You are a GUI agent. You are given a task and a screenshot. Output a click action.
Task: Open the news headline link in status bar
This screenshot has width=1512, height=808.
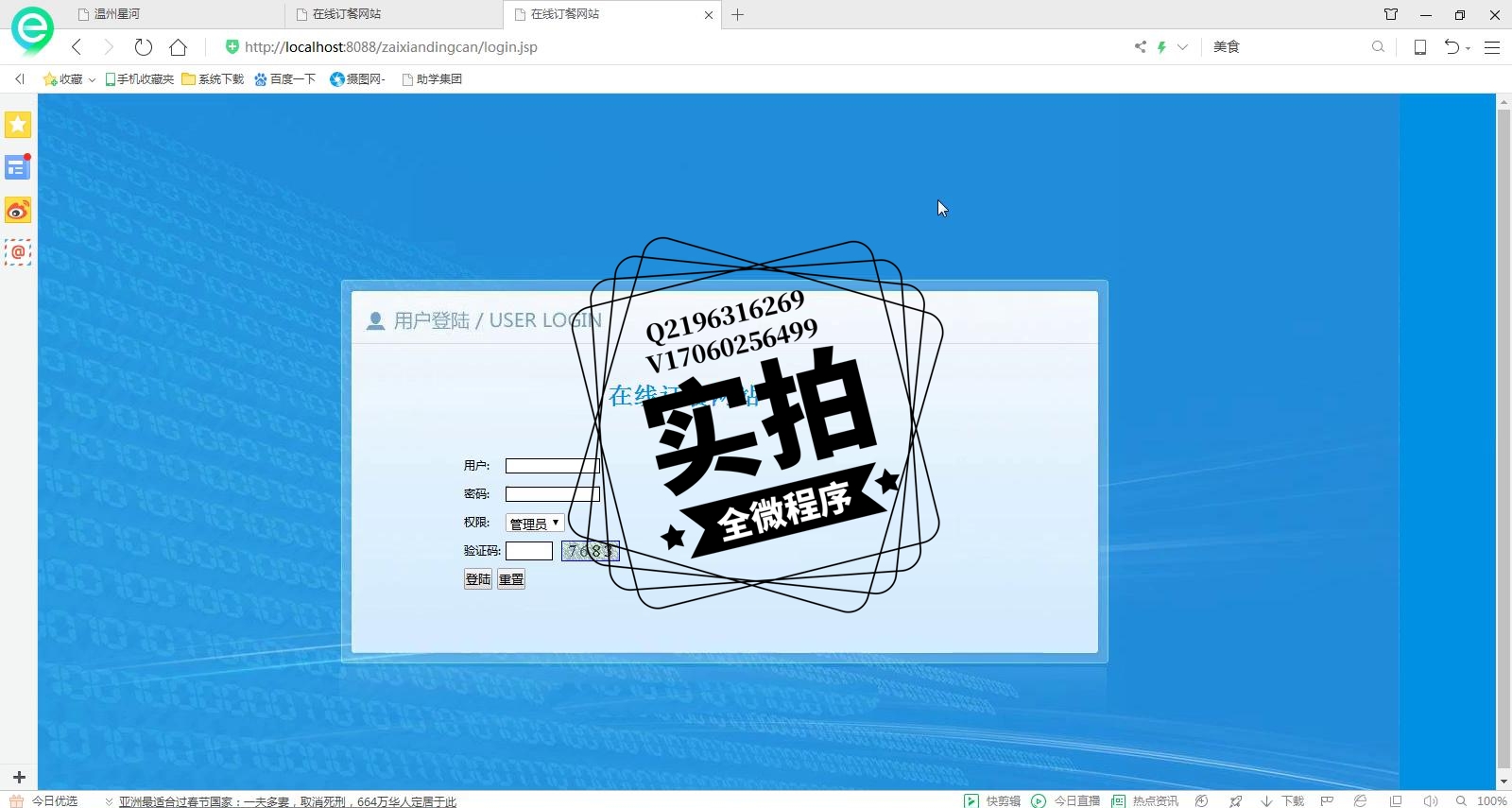(x=287, y=801)
